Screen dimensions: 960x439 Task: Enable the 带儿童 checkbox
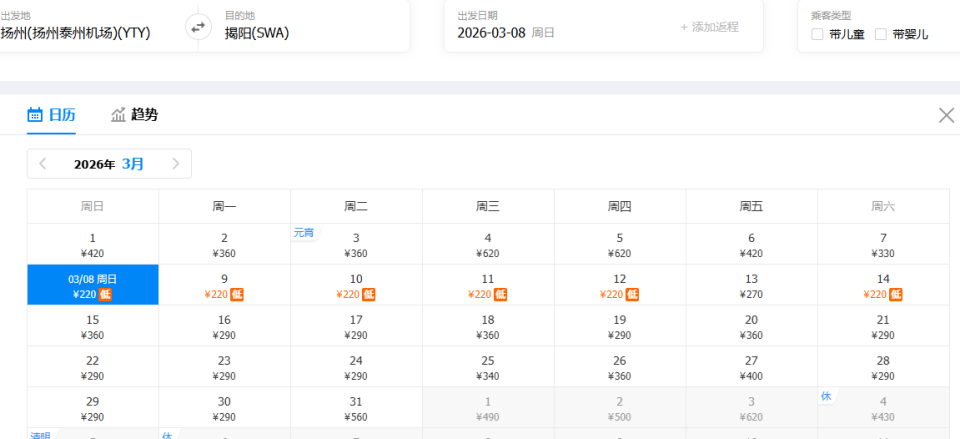(x=817, y=34)
